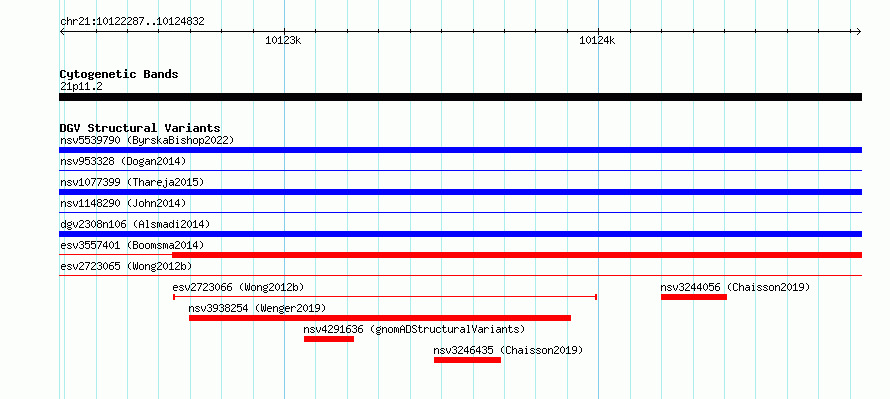Click esv2723066 (Wong2012b) variant label
This screenshot has width=890, height=399.
239,287
